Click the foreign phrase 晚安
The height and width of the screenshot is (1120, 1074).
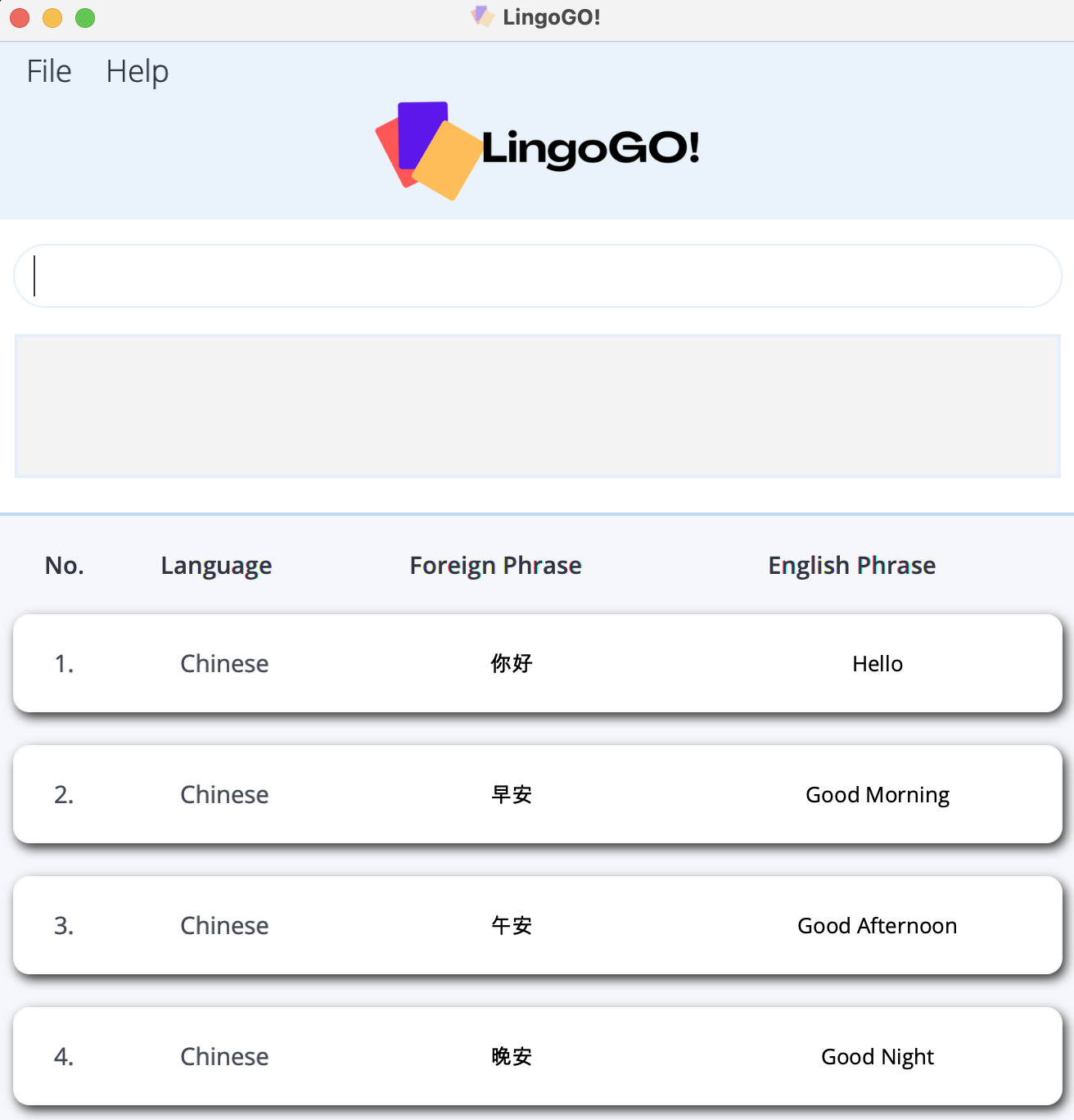click(512, 1057)
